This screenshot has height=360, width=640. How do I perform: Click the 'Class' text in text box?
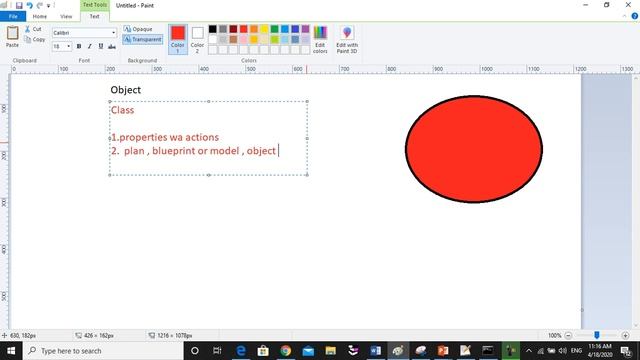click(122, 110)
